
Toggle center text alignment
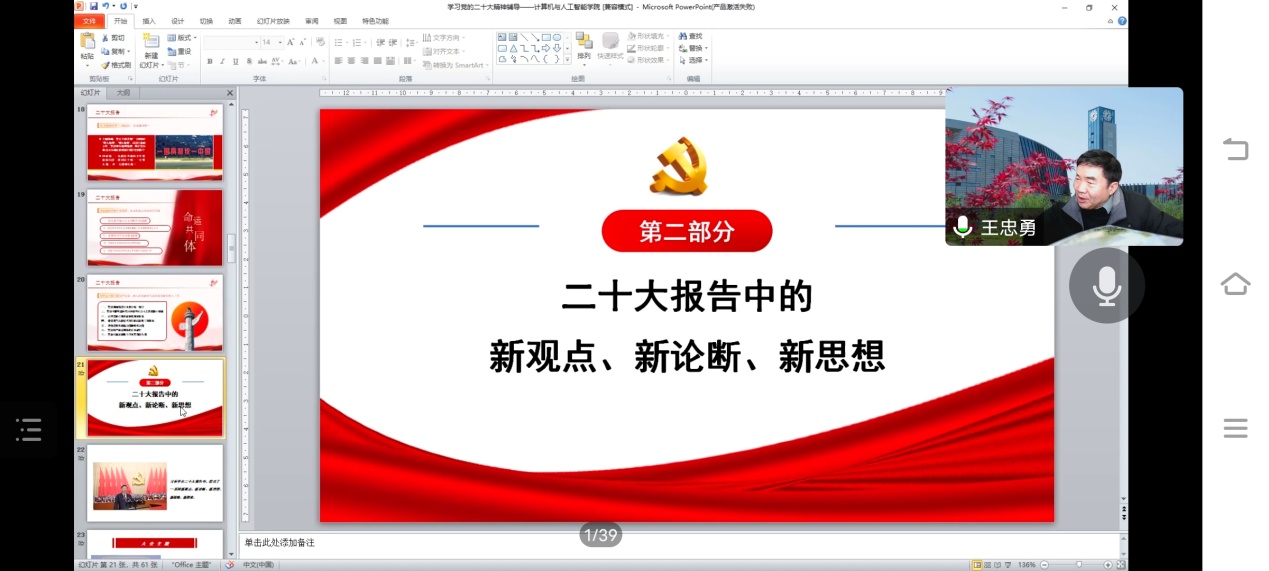coord(351,61)
